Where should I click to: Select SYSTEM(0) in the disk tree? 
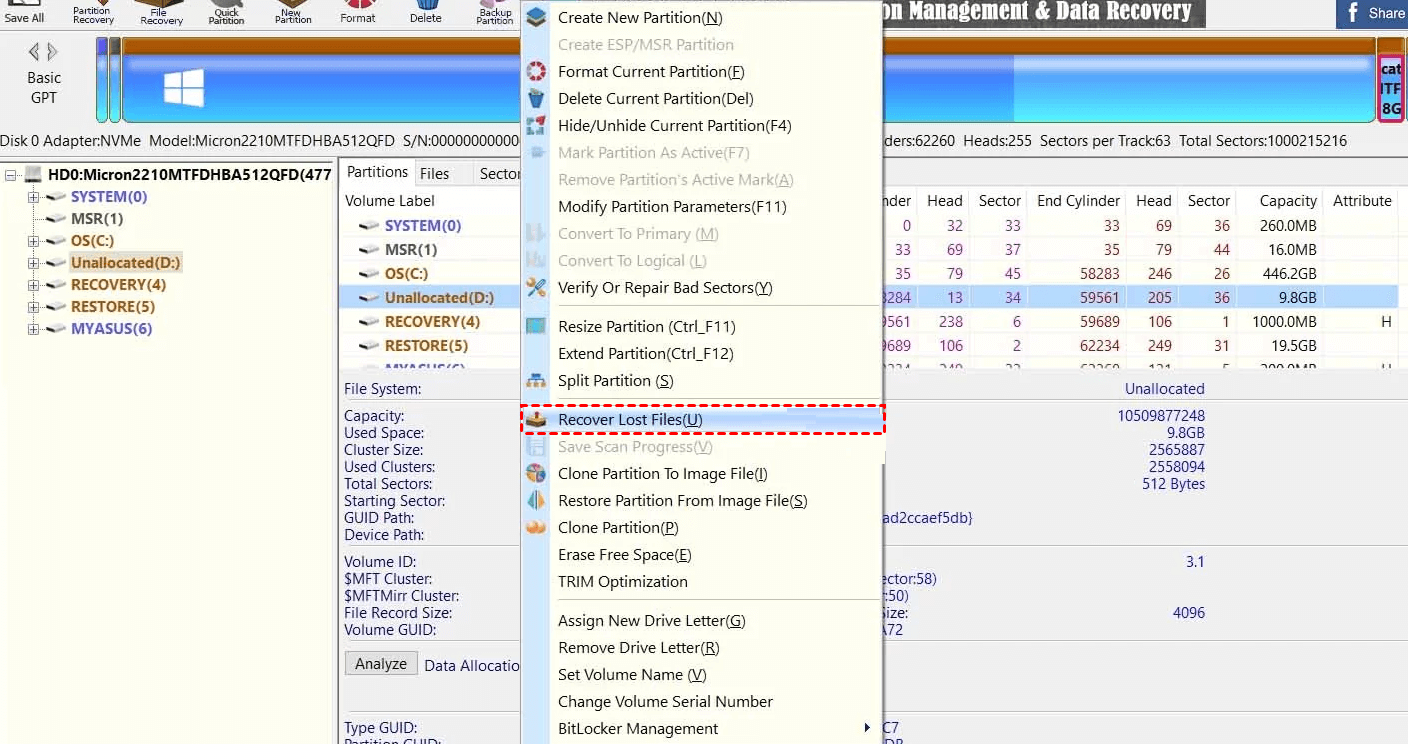point(109,197)
